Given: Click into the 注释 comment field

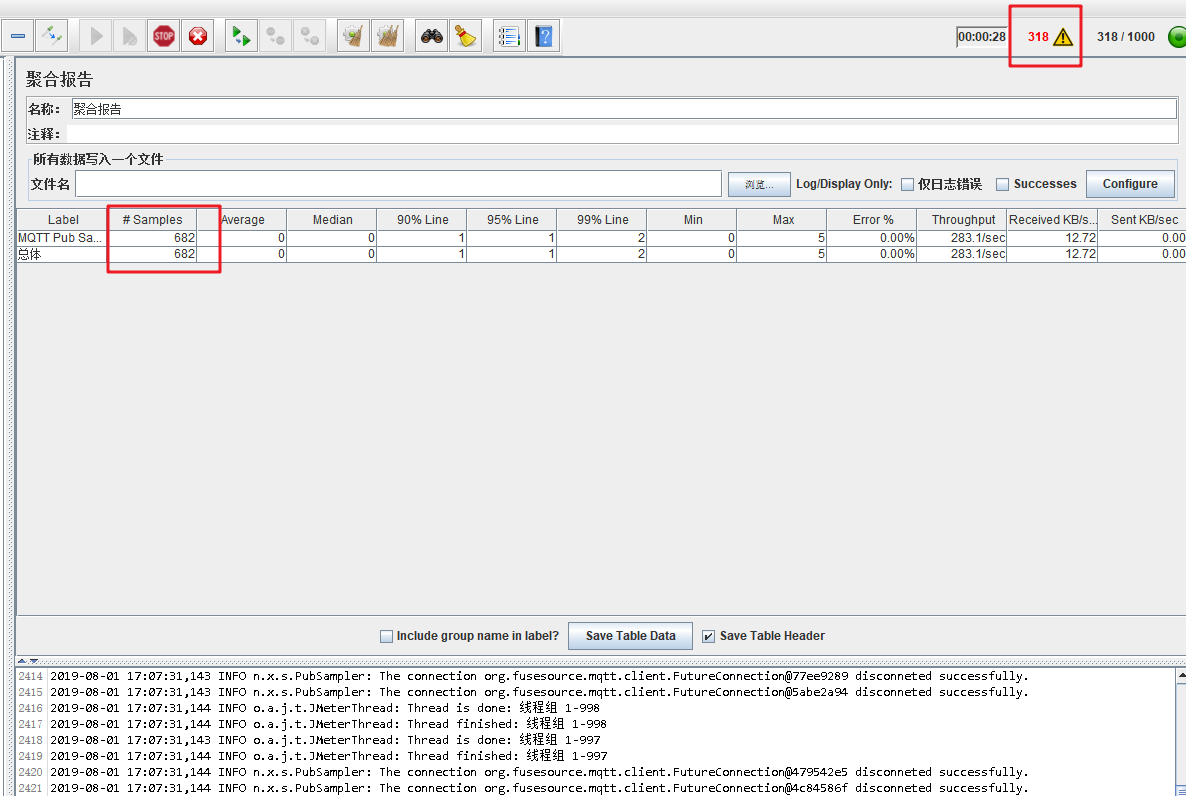Looking at the screenshot, I should (x=622, y=134).
